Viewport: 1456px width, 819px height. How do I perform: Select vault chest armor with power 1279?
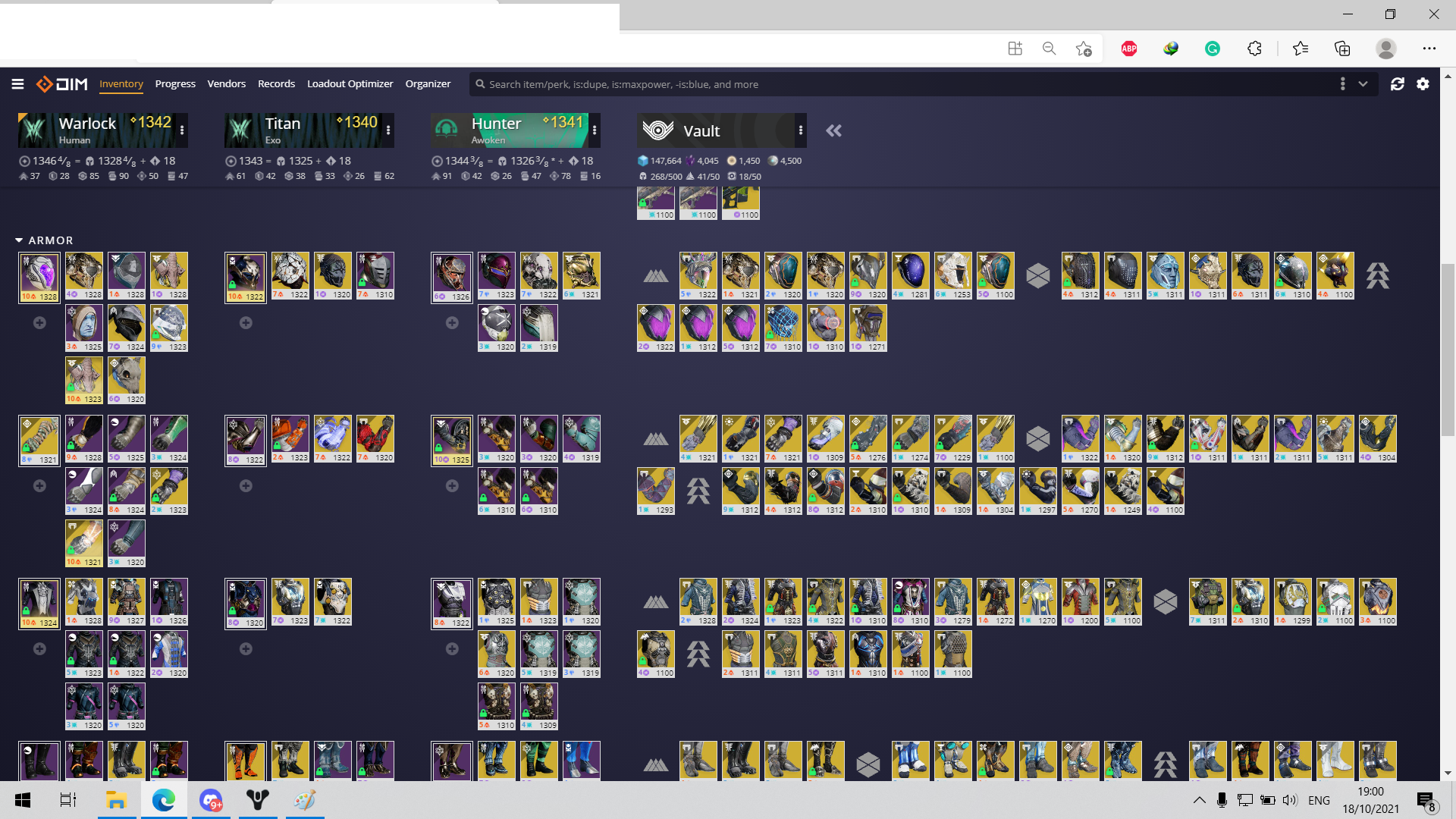click(x=953, y=602)
